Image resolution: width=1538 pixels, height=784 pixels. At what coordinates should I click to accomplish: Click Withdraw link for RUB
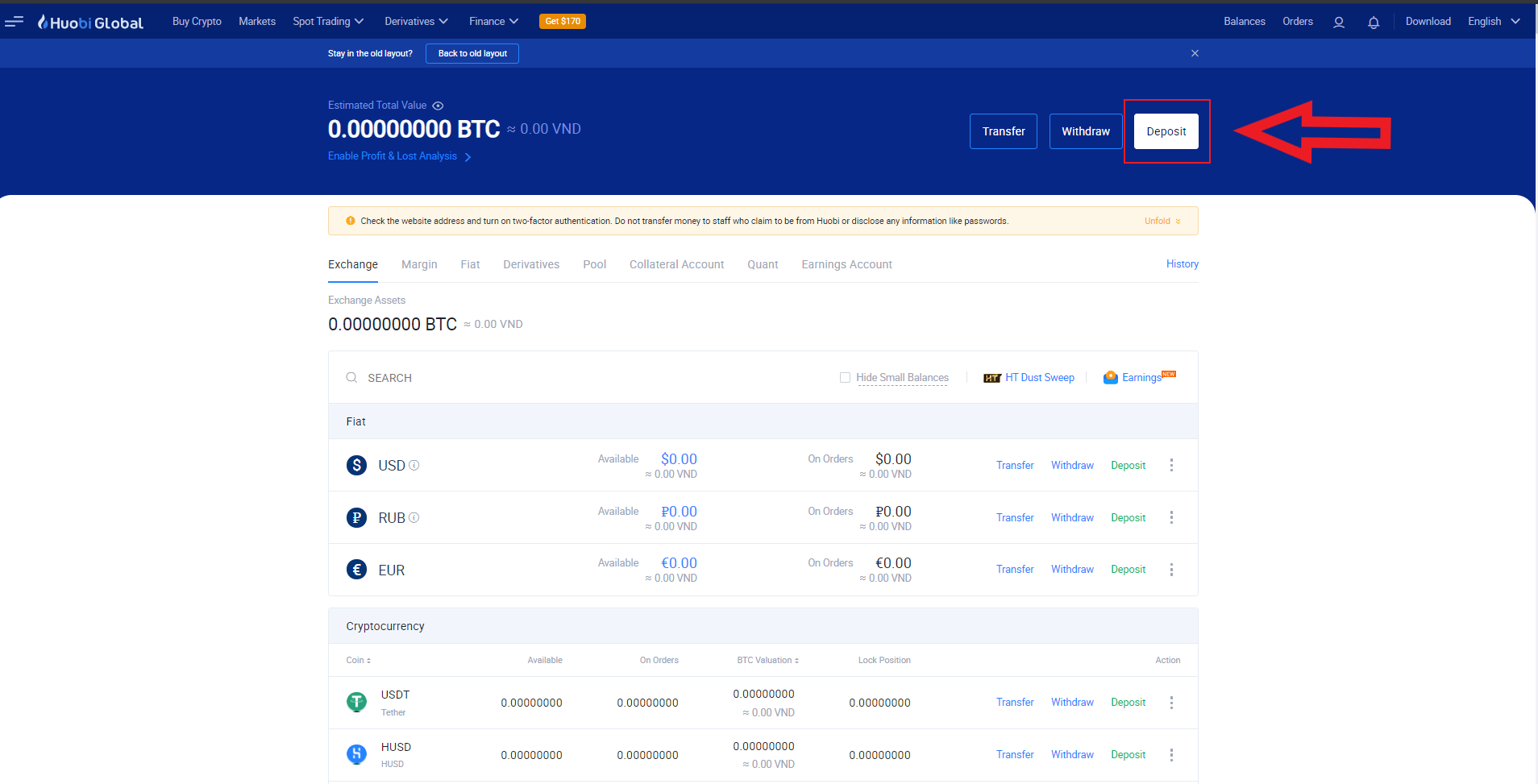tap(1072, 517)
